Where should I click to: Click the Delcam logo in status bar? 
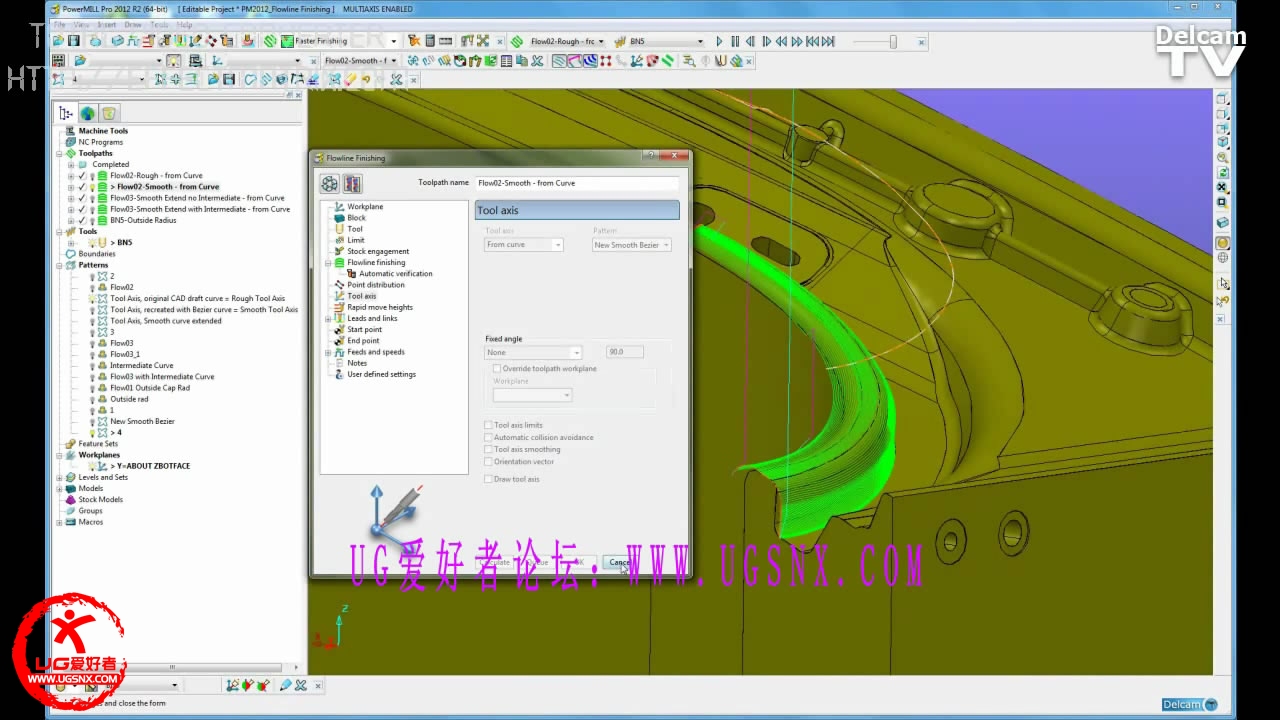click(1190, 704)
